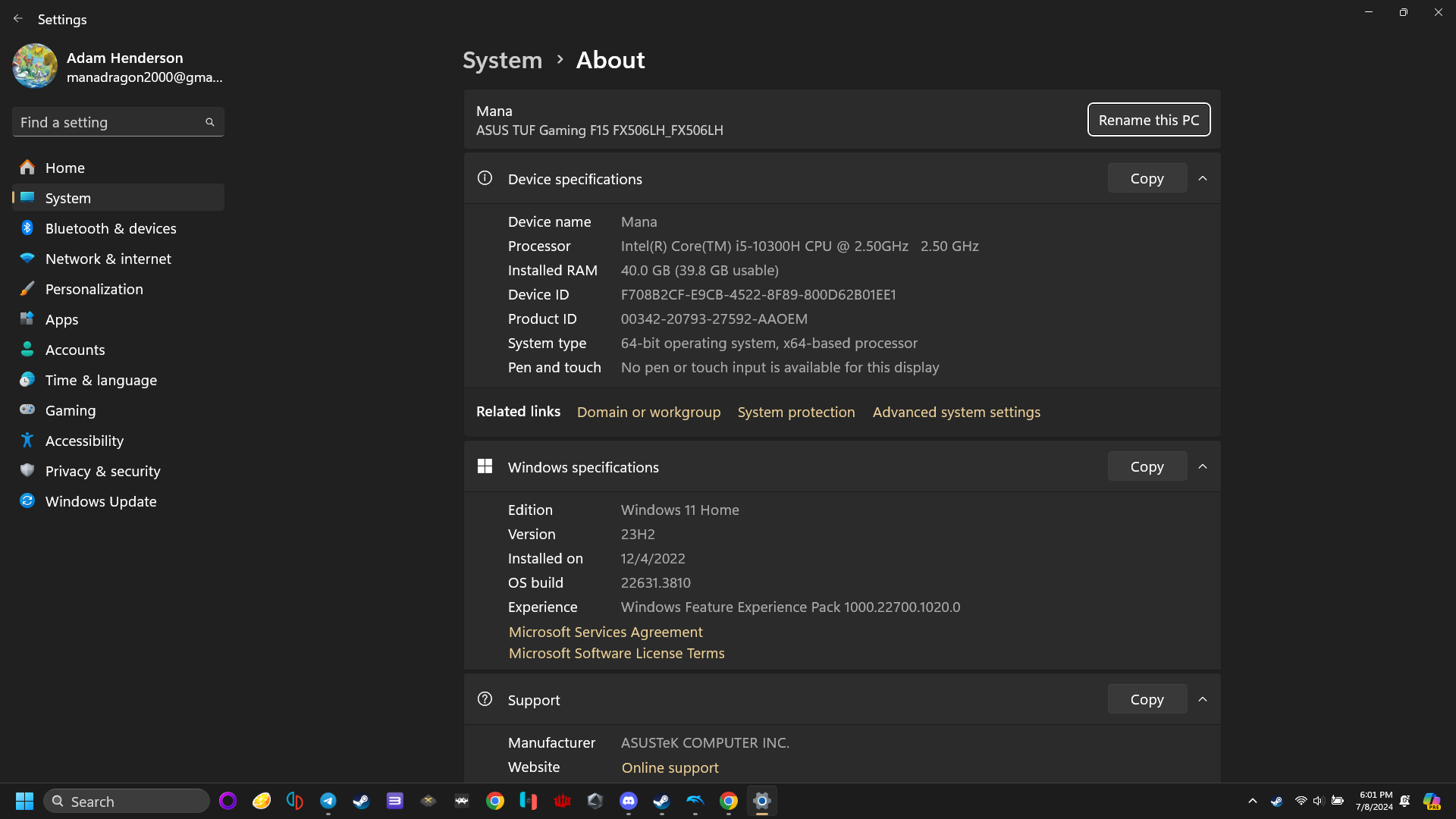1456x819 pixels.
Task: Open Advanced system settings link
Action: (x=956, y=412)
